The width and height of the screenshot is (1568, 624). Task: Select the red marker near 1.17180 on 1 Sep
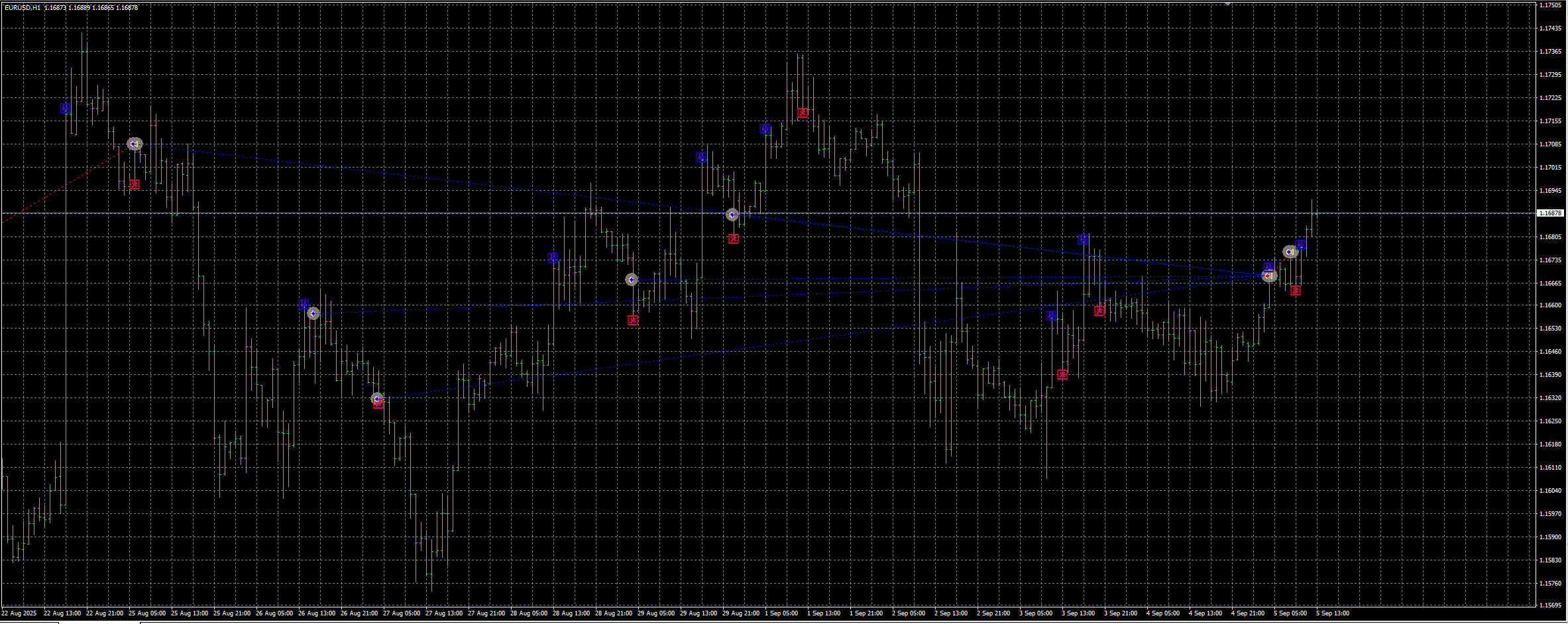click(803, 113)
